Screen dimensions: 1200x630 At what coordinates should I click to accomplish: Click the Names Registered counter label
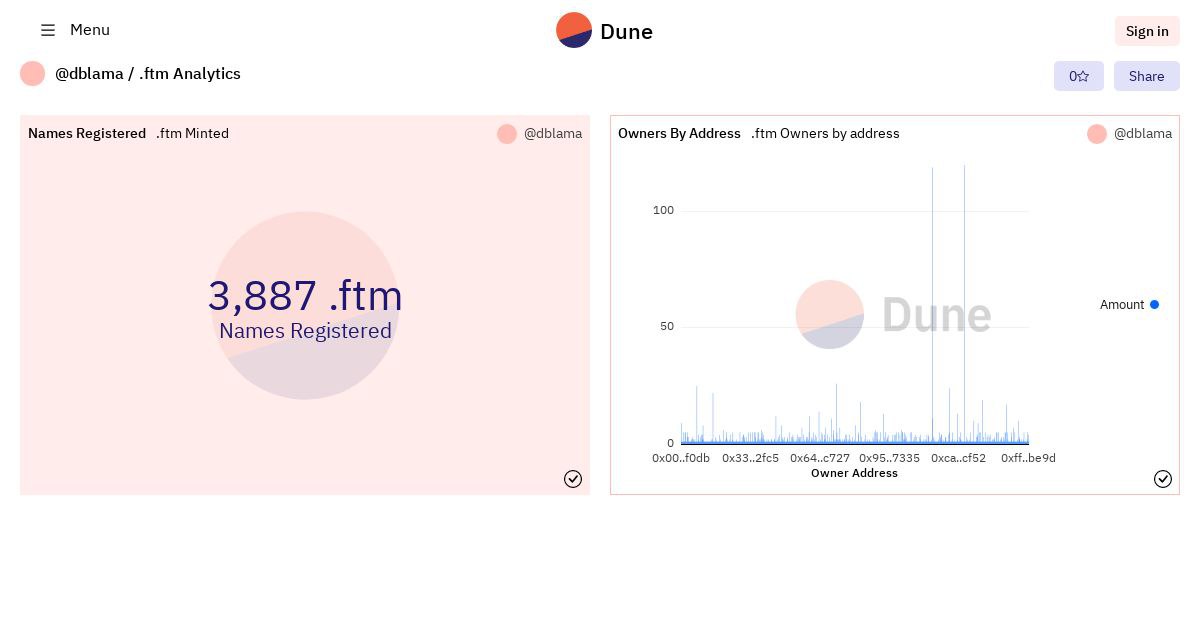pos(305,331)
